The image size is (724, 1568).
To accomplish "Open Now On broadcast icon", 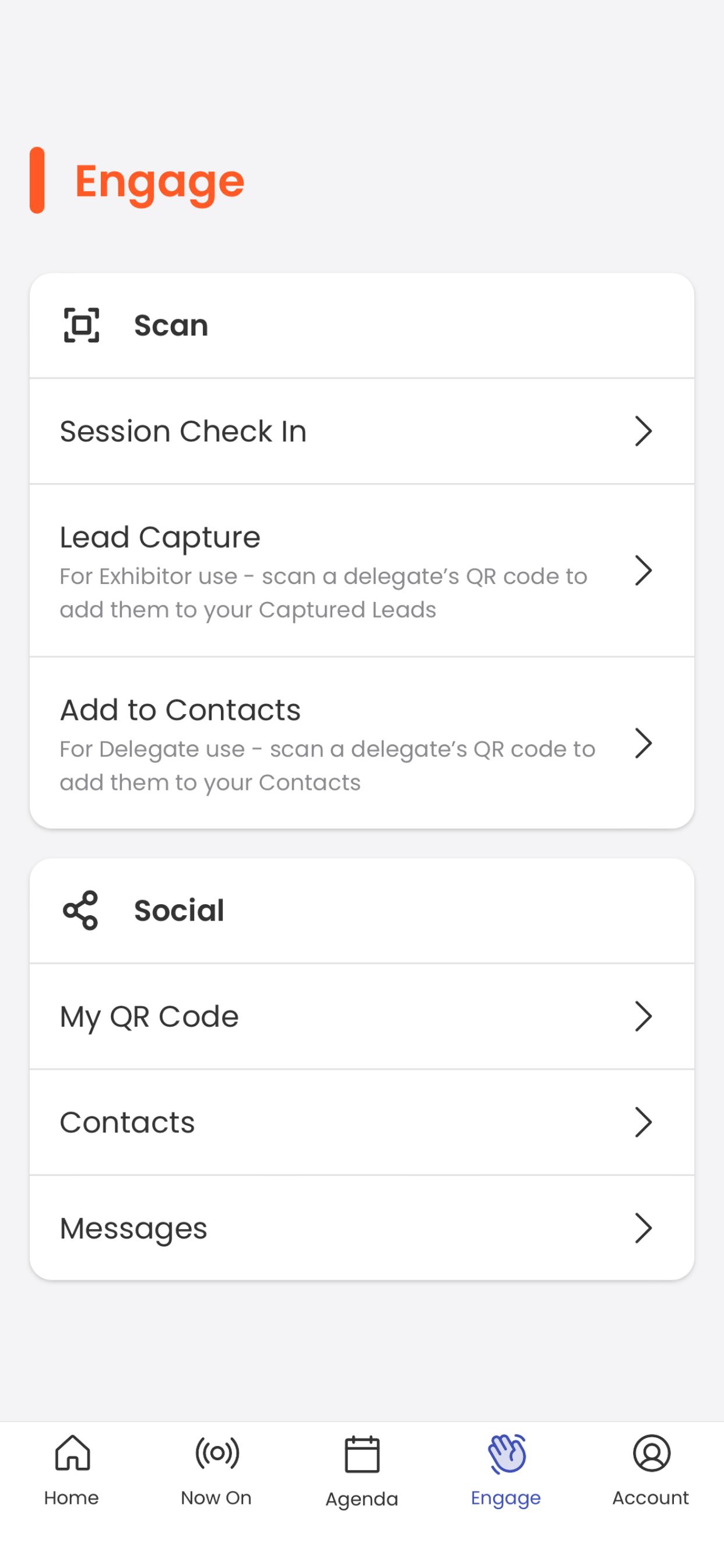I will (x=217, y=1453).
